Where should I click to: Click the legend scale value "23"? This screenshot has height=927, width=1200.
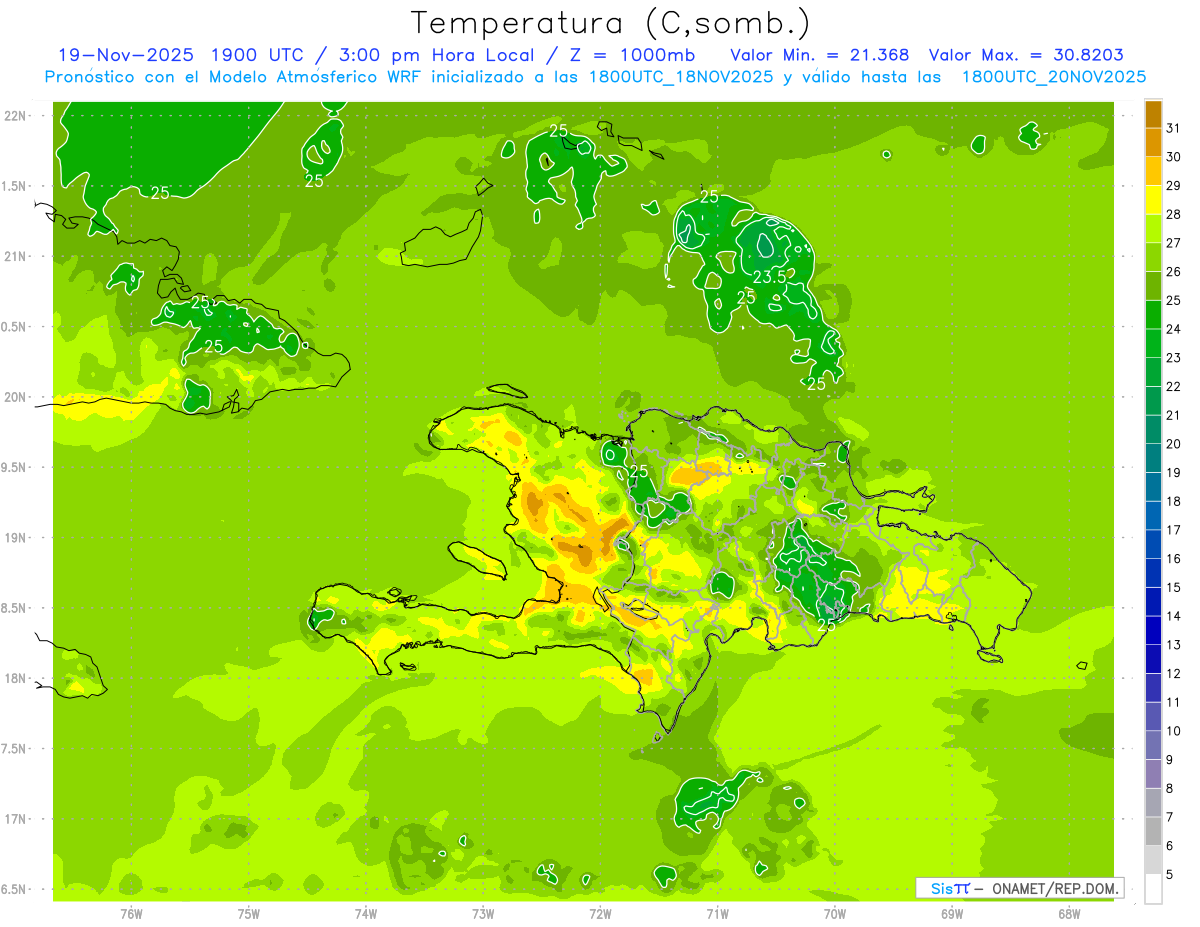1174,358
